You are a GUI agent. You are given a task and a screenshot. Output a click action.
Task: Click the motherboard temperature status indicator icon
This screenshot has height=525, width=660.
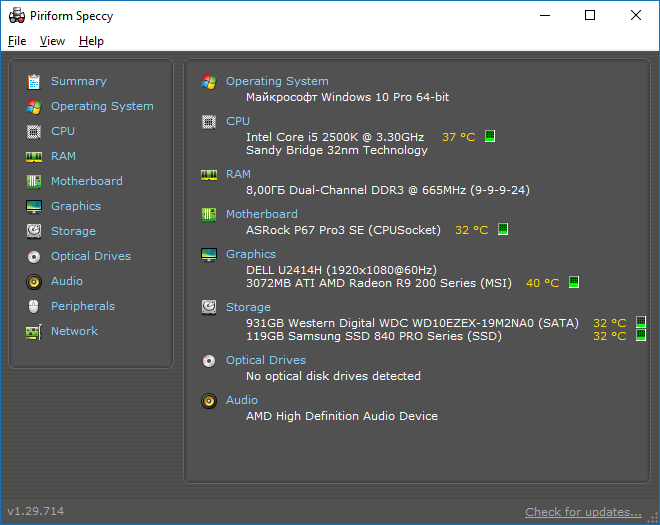pyautogui.click(x=503, y=229)
